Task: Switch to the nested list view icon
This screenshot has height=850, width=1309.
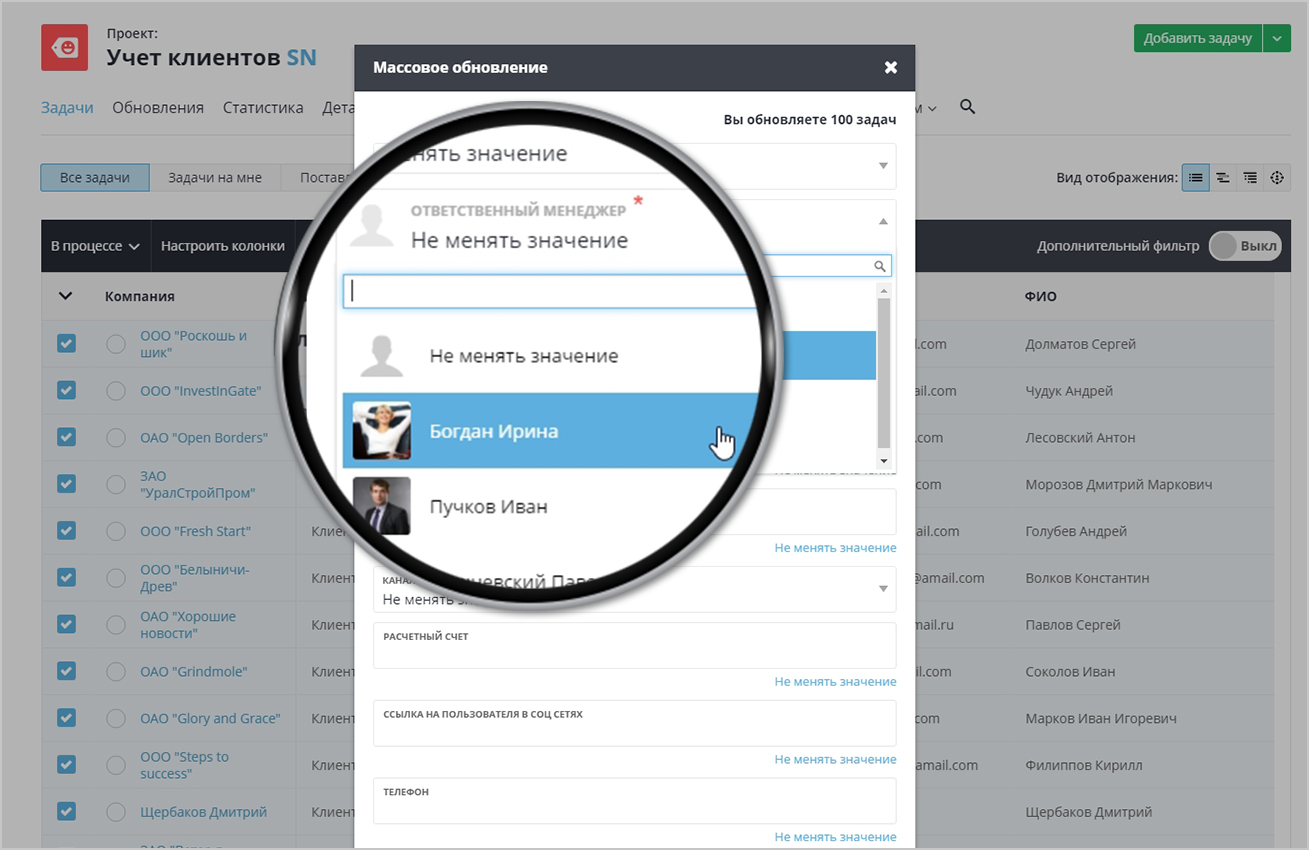Action: [x=1250, y=178]
